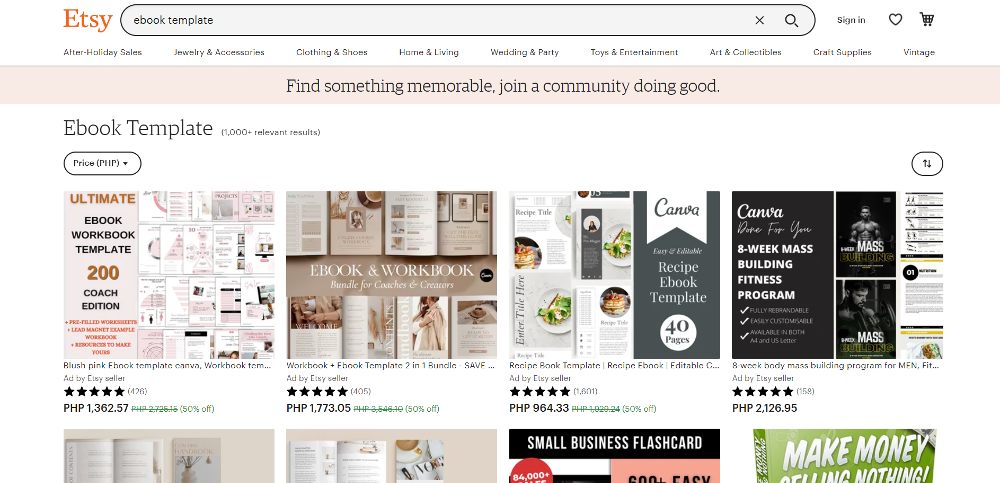Open Workbook + Ebook Template 2 in 1 Bundle link

pos(390,366)
